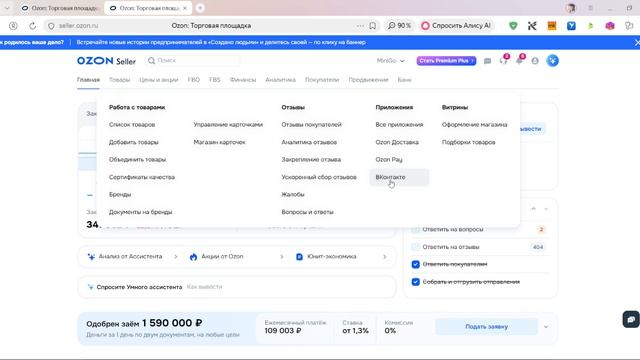
Task: Open the Продвижение menu
Action: coord(368,80)
